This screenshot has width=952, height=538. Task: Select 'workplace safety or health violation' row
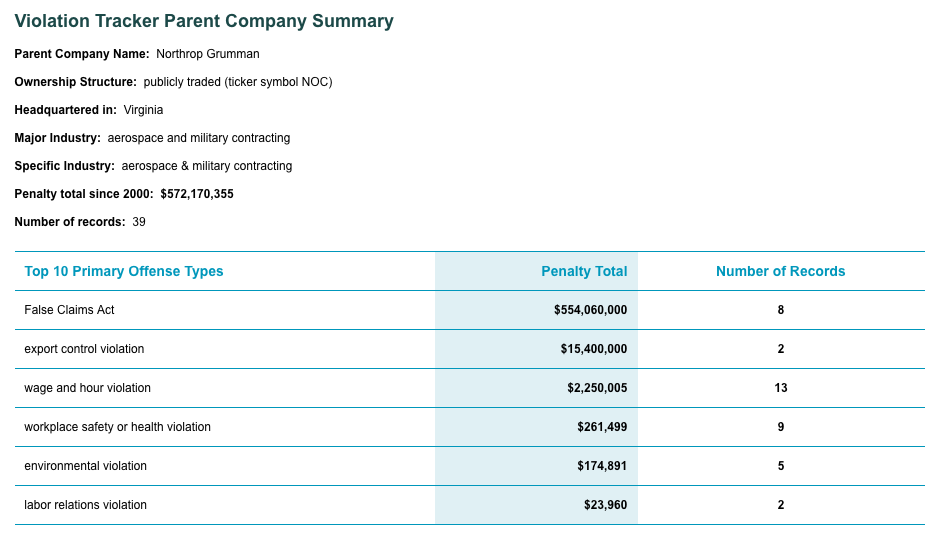pos(470,427)
